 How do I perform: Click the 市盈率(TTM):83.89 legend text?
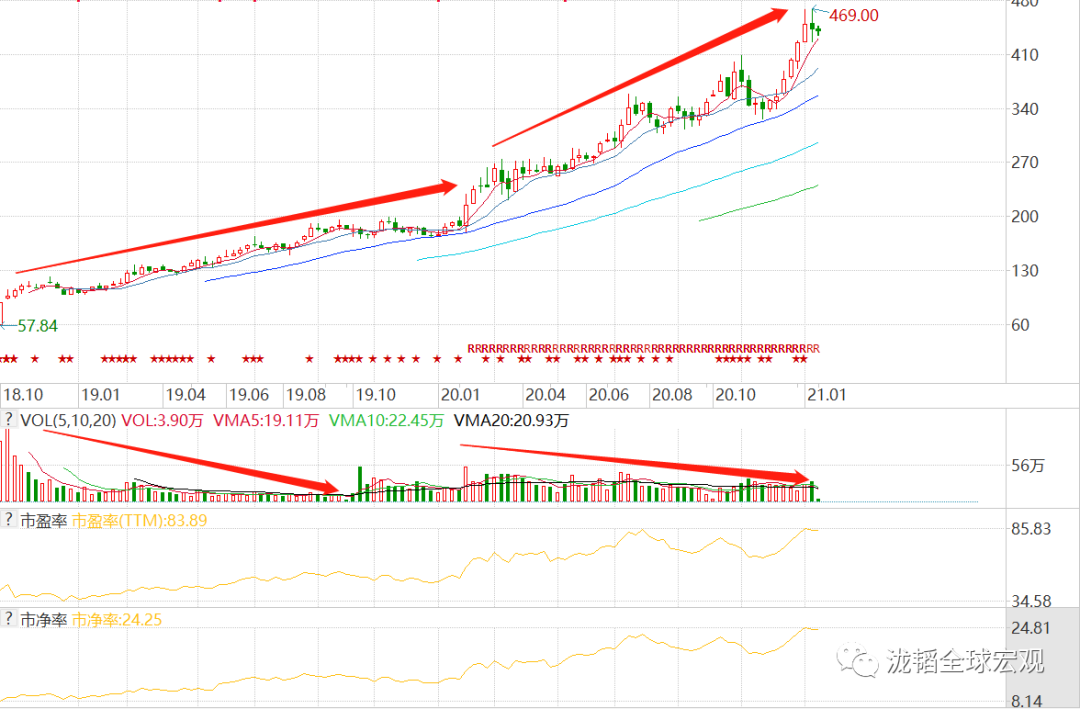pyautogui.click(x=140, y=521)
